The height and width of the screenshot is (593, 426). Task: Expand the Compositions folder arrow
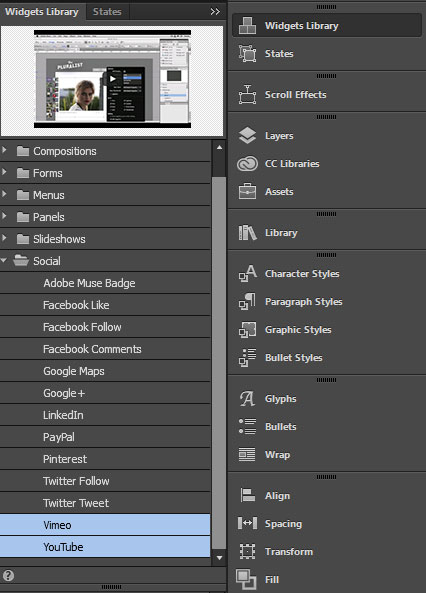4,150
